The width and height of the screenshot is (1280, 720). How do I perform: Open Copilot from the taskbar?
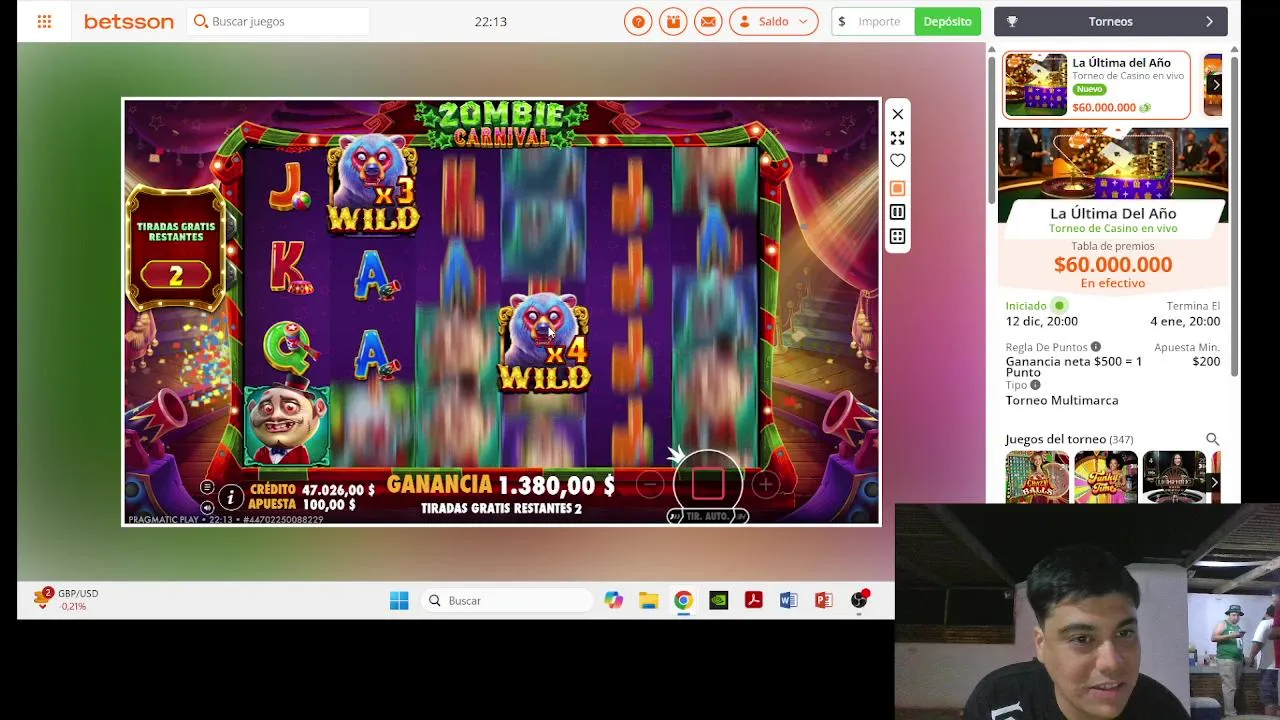(x=613, y=600)
